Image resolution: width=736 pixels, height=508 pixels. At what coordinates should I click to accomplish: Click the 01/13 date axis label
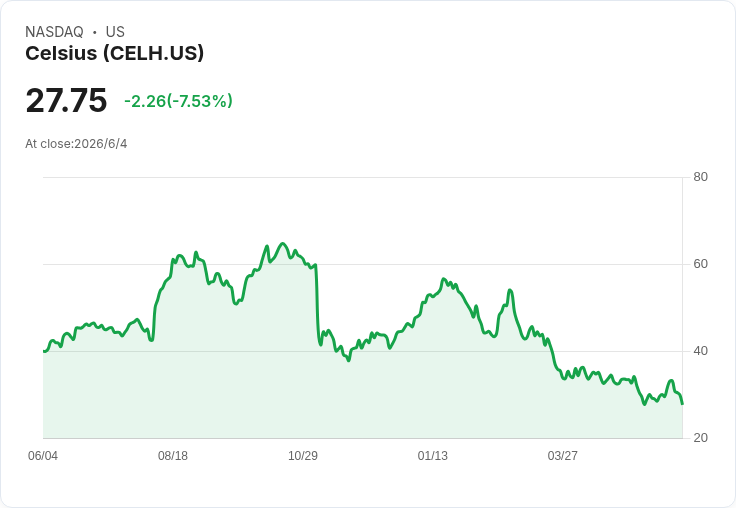[x=433, y=455]
